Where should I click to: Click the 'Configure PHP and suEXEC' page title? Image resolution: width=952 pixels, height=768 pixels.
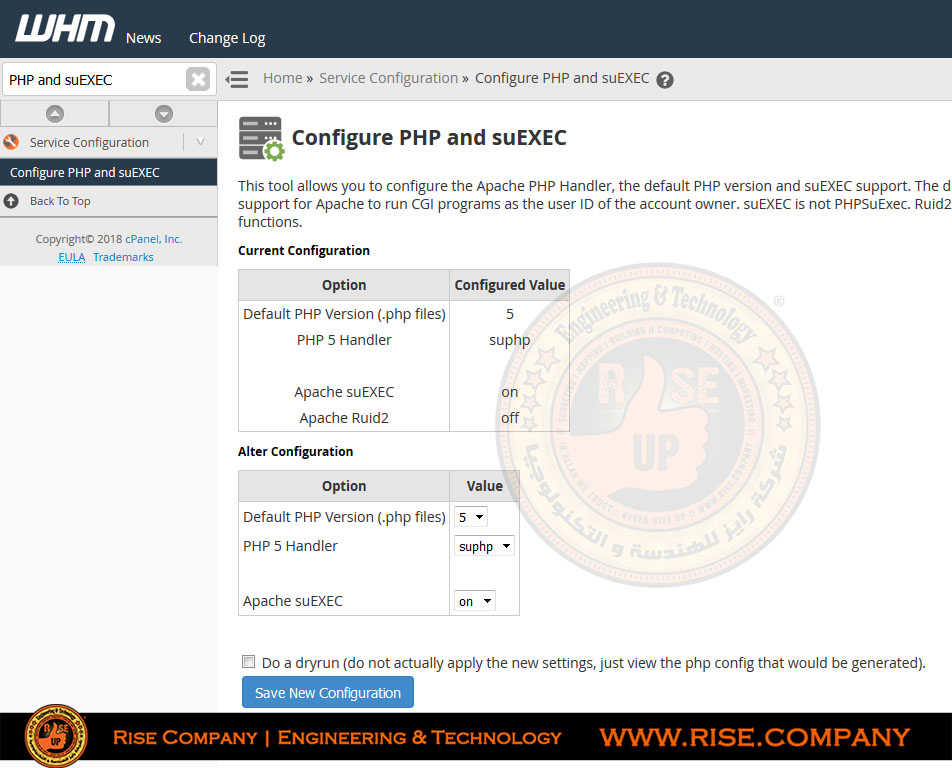[x=429, y=138]
